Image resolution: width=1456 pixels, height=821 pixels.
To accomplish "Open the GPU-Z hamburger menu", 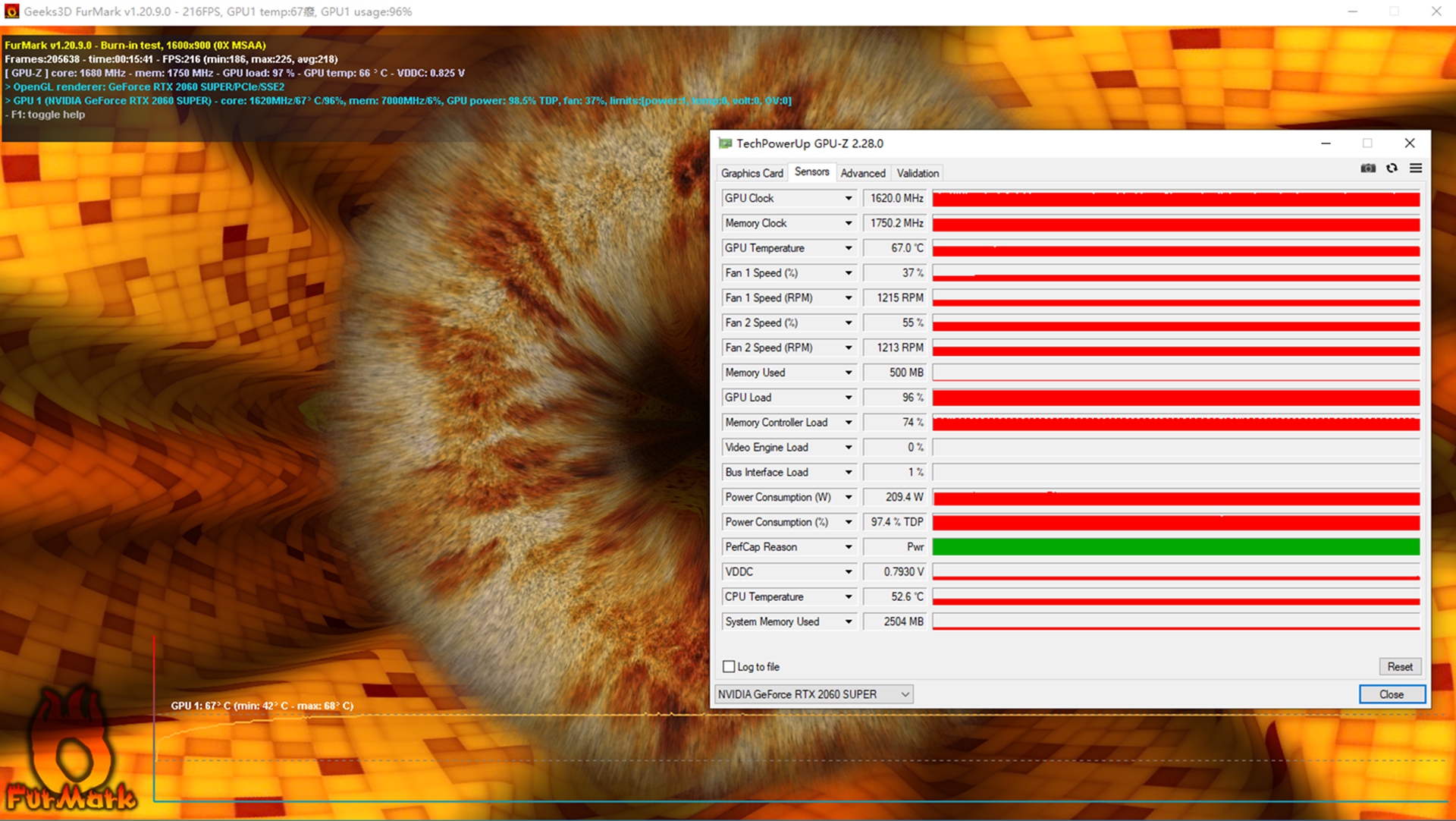I will tap(1416, 168).
